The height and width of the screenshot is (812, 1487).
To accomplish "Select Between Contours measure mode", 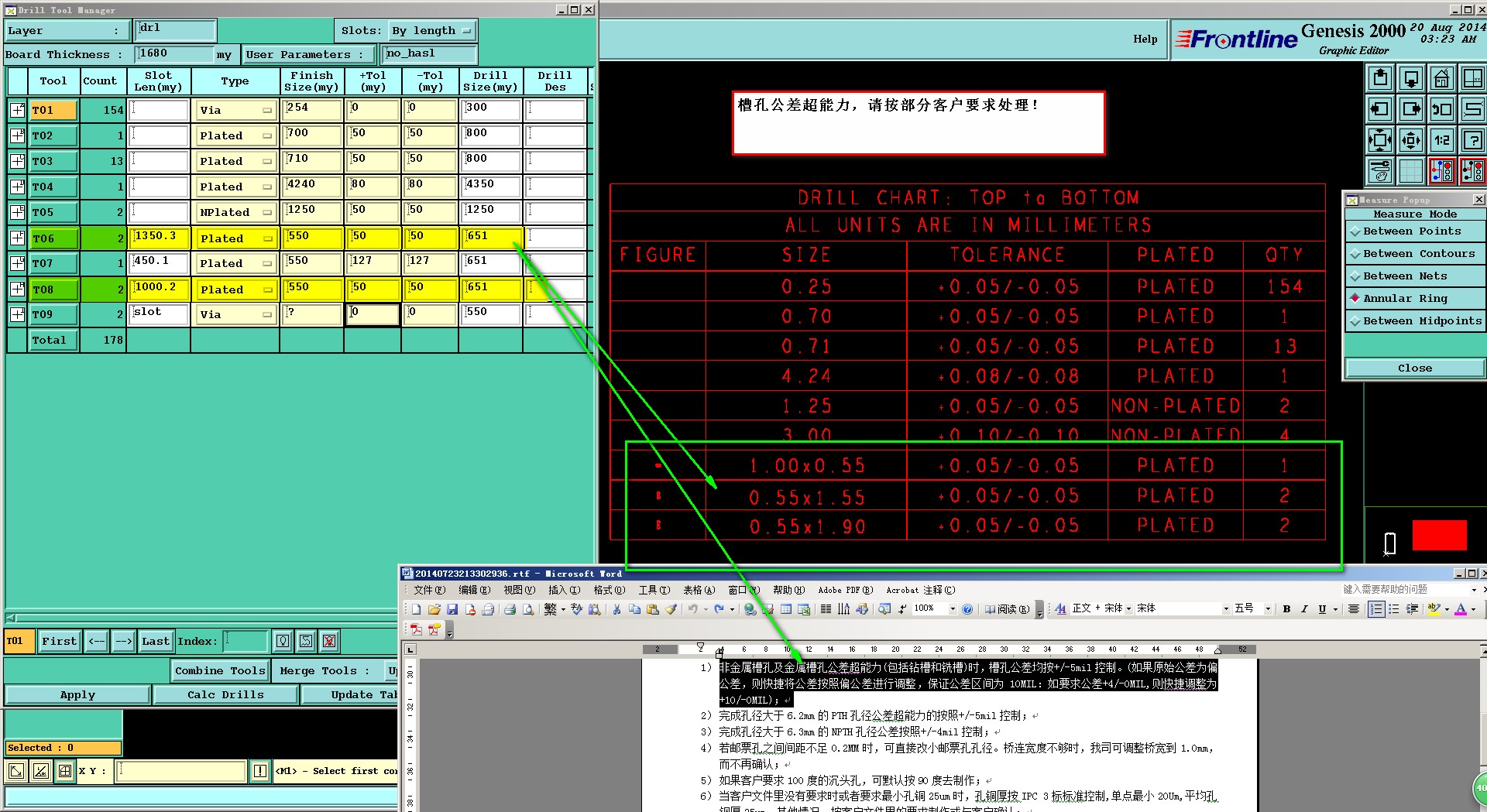I will point(1415,254).
